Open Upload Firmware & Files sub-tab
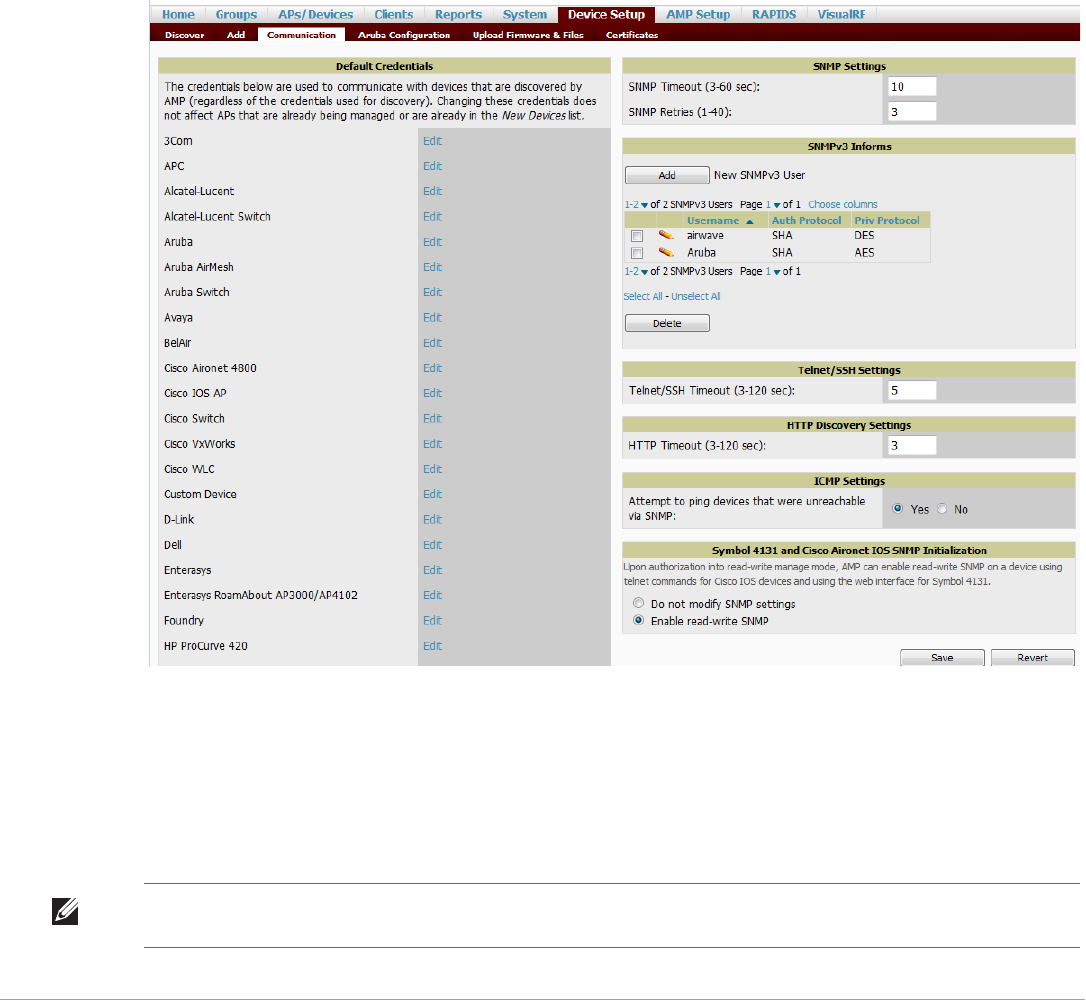 [528, 35]
